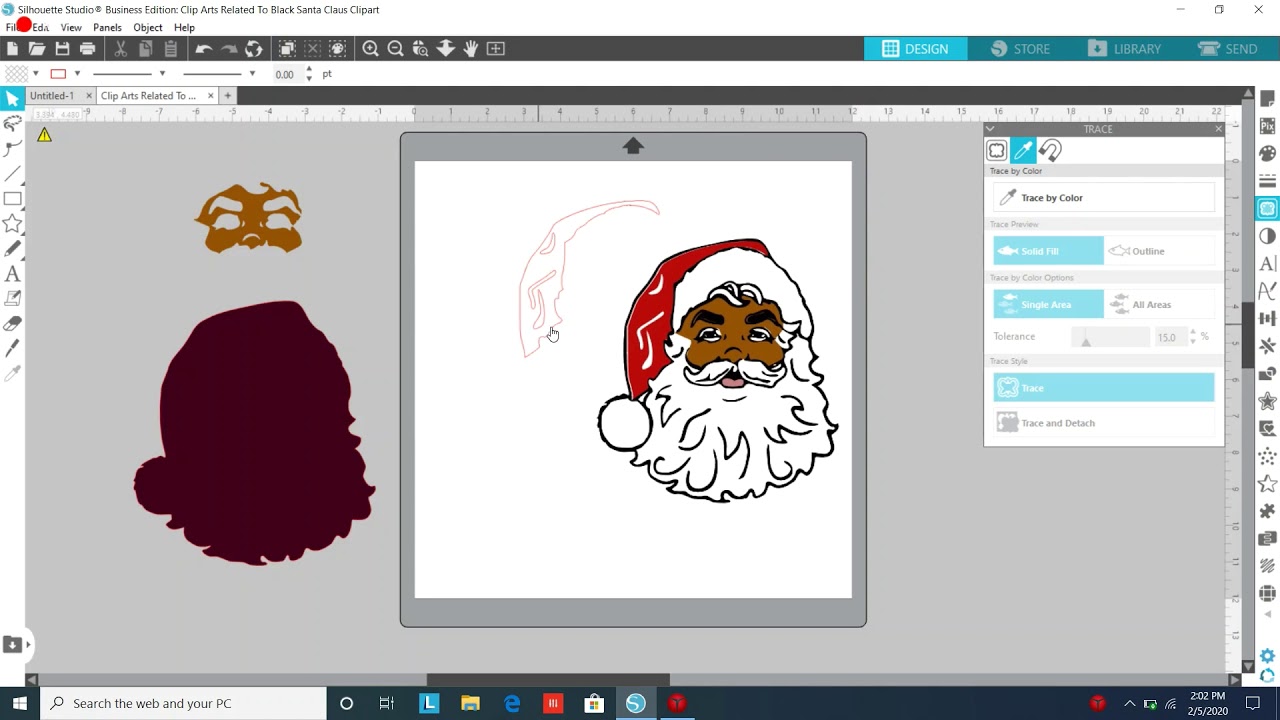Viewport: 1280px width, 720px height.
Task: Select the dark maroon Santa silhouette
Action: pos(254,433)
